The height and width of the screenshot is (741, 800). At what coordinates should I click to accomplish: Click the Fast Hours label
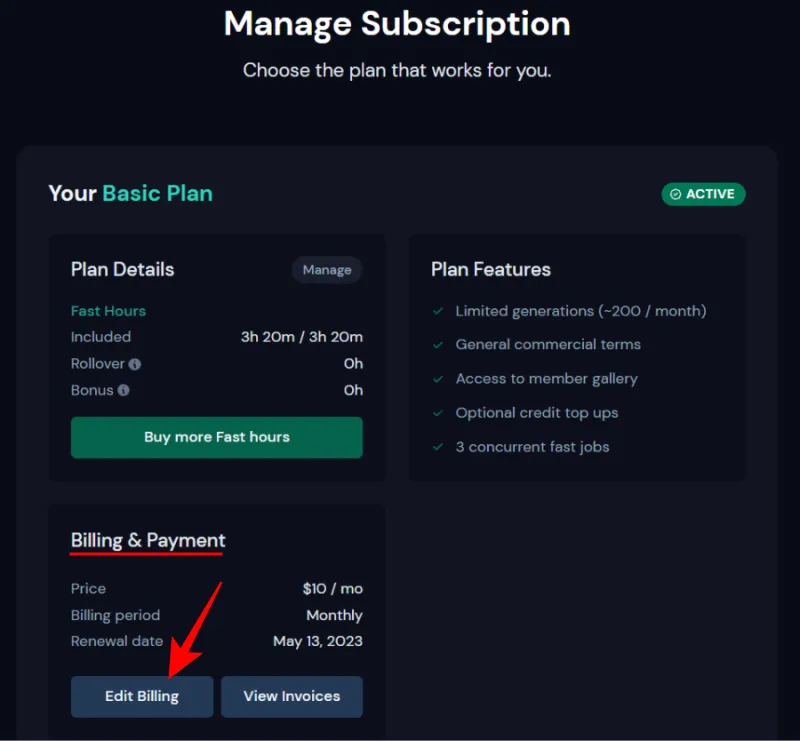tap(108, 311)
